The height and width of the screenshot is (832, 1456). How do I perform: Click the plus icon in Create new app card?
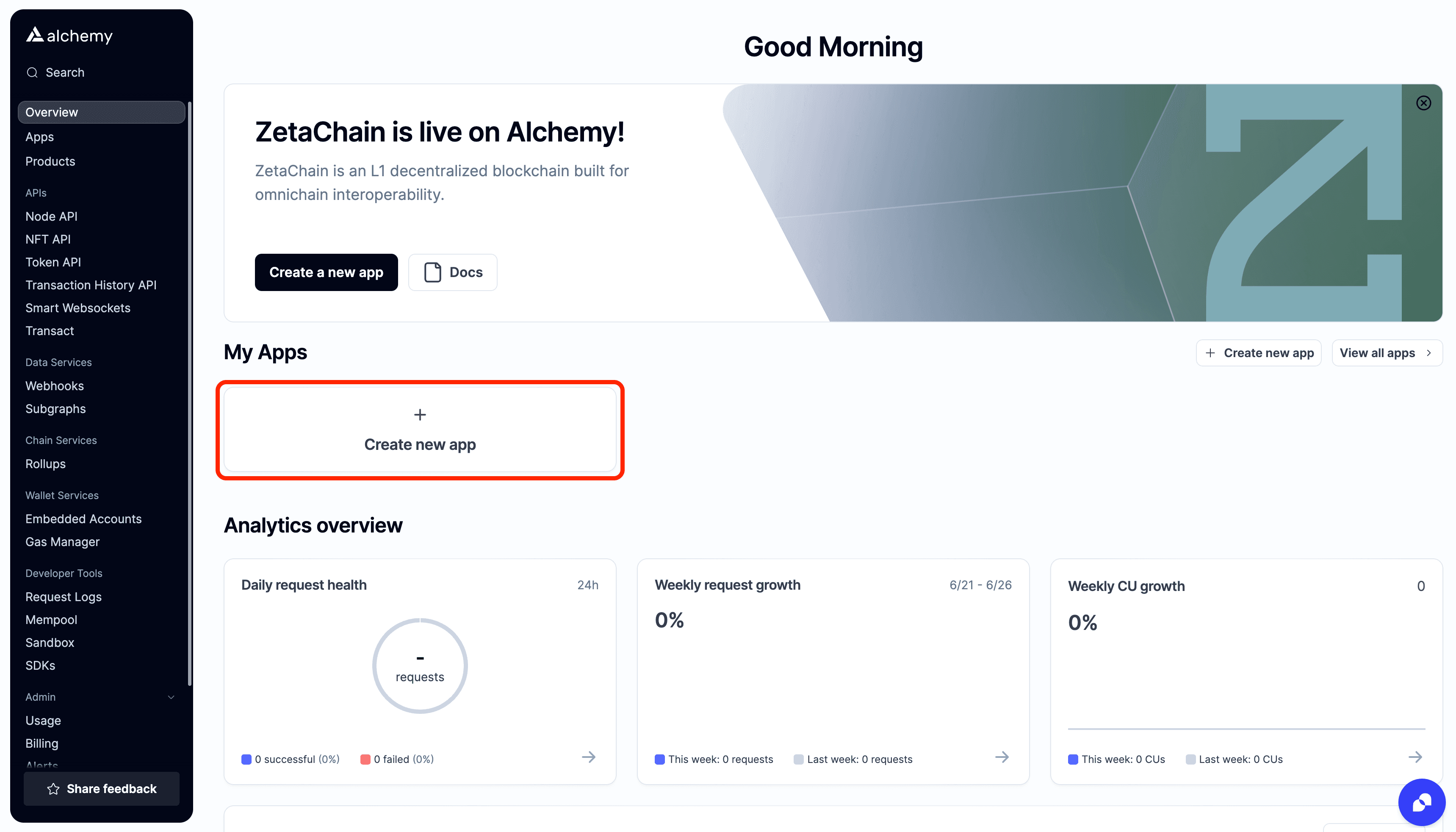(x=420, y=415)
